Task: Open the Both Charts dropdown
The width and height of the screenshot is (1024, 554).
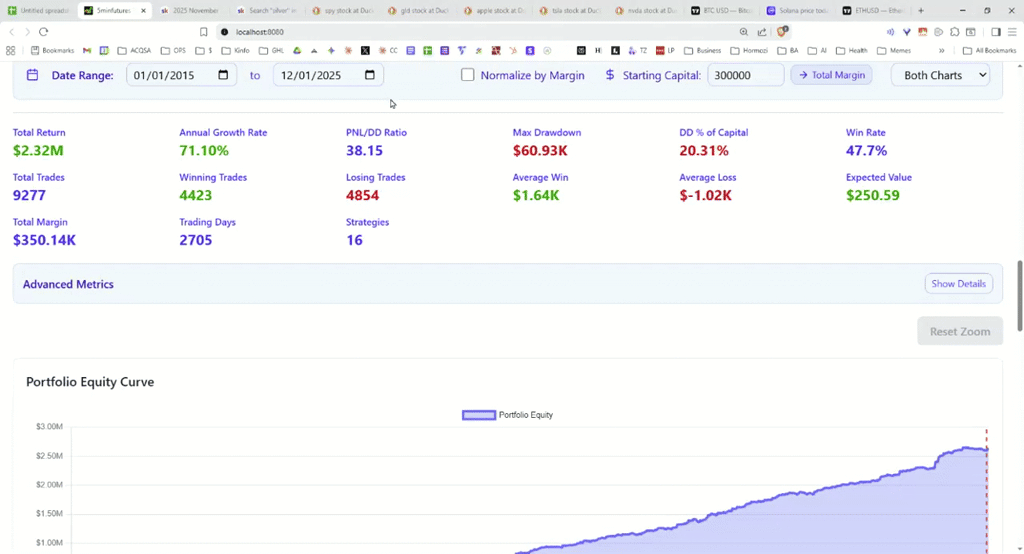Action: [x=940, y=75]
